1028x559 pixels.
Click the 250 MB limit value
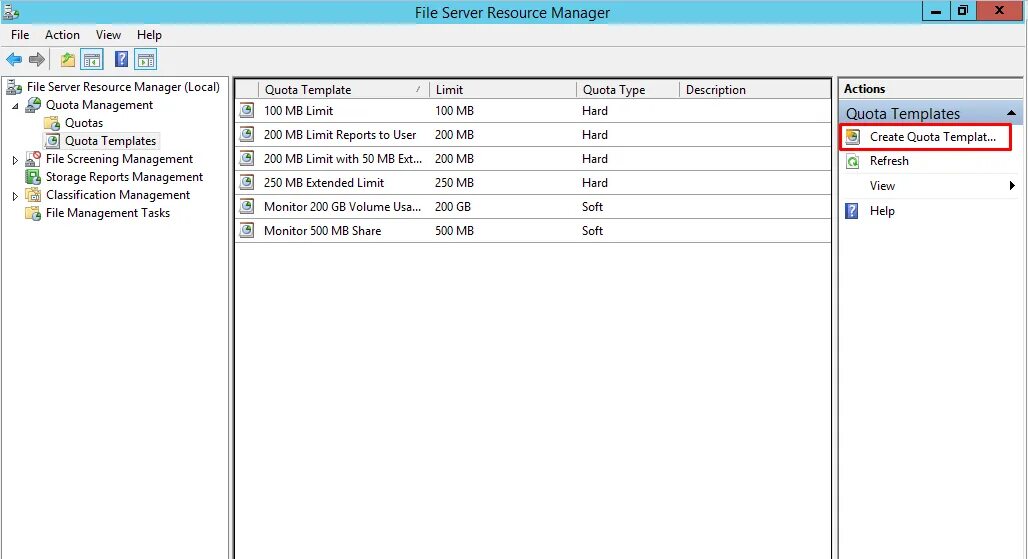(x=454, y=182)
